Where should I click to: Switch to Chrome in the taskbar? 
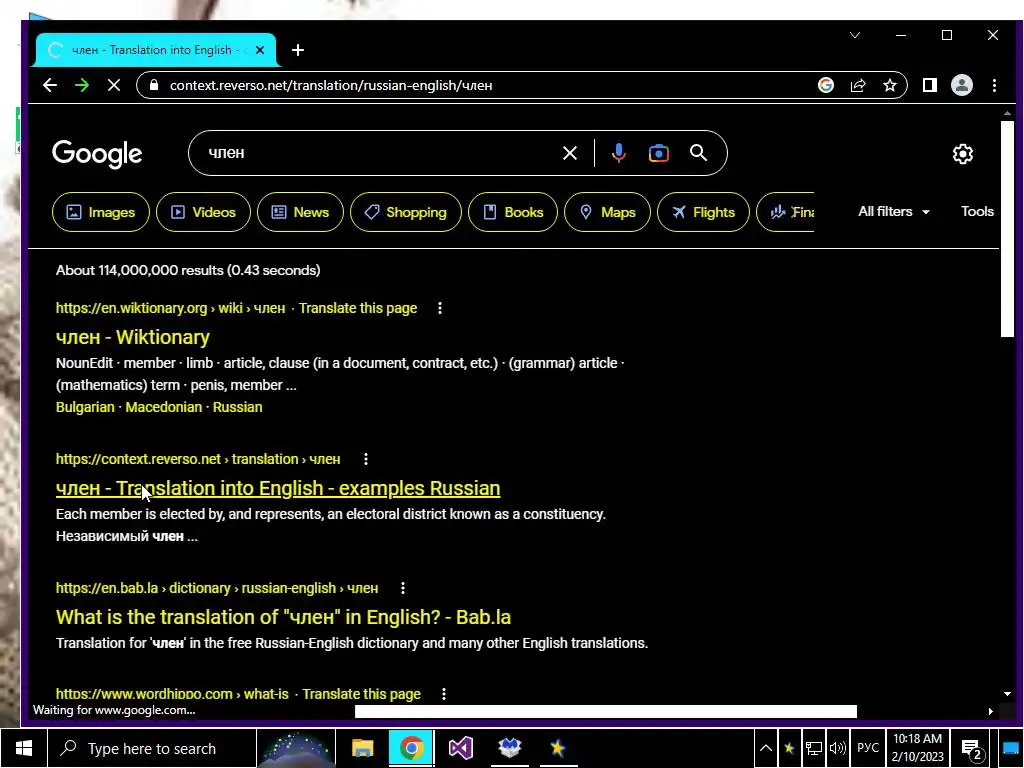[x=411, y=748]
